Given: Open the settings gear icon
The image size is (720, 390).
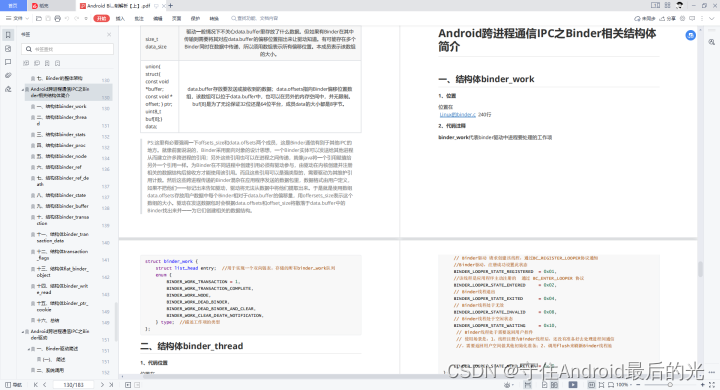Looking at the screenshot, I should pyautogui.click(x=682, y=18).
